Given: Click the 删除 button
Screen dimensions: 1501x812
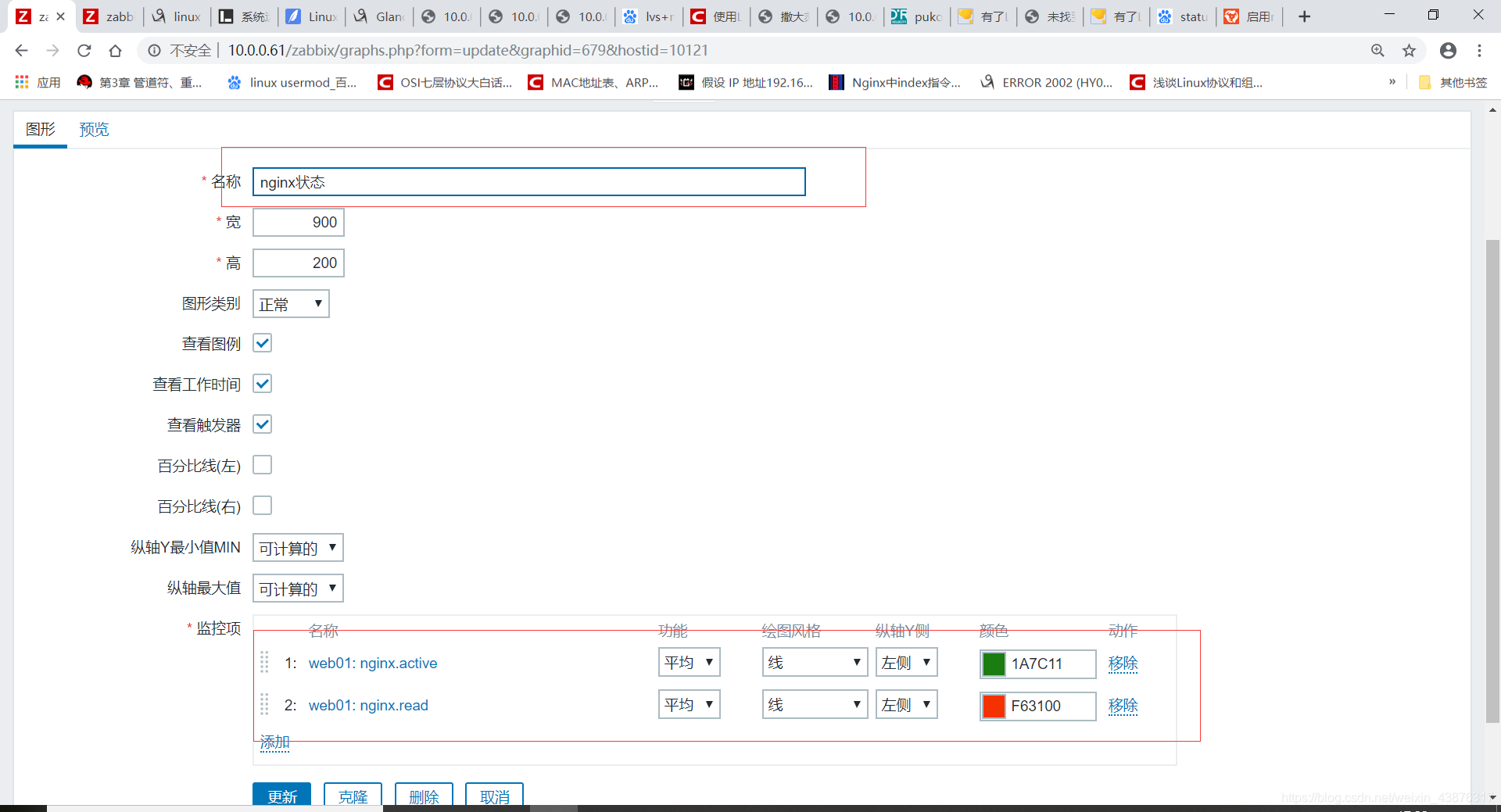Looking at the screenshot, I should [424, 796].
